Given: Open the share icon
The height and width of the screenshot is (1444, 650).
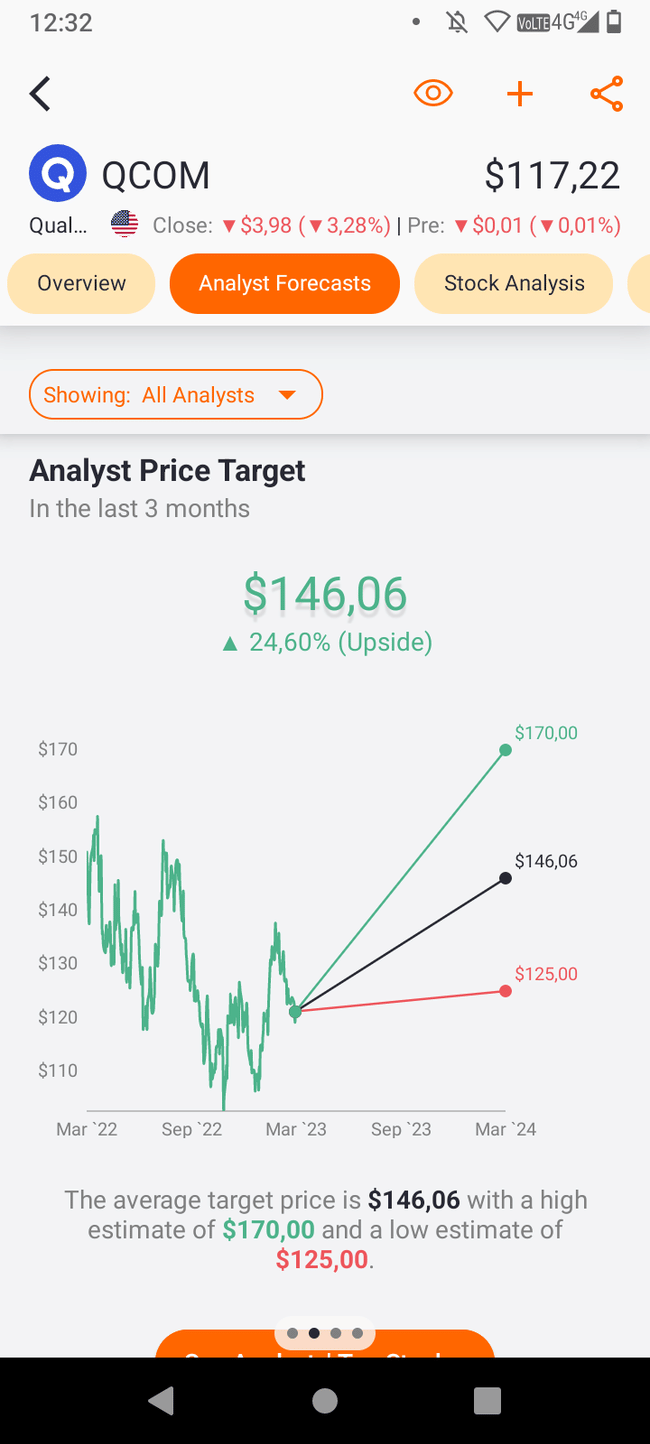Looking at the screenshot, I should [606, 94].
